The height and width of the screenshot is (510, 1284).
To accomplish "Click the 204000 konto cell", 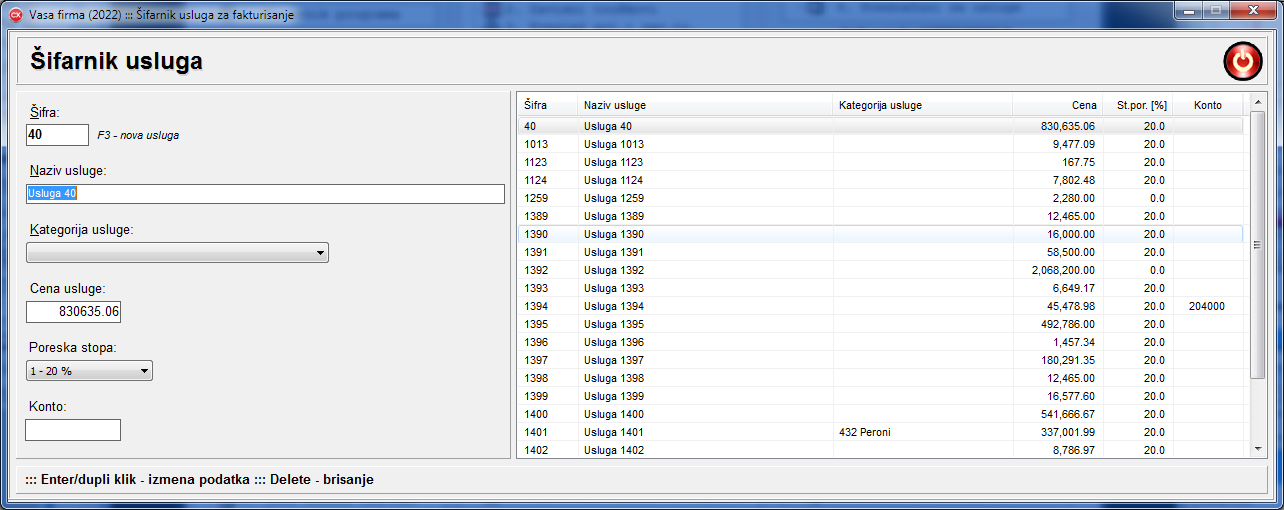I will point(1207,306).
